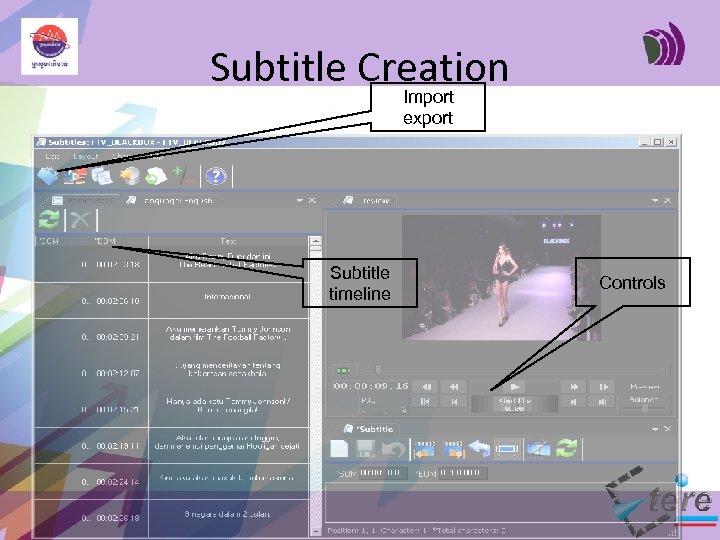The image size is (720, 540).
Task: Click the green arrow document export icon
Action: [156, 176]
